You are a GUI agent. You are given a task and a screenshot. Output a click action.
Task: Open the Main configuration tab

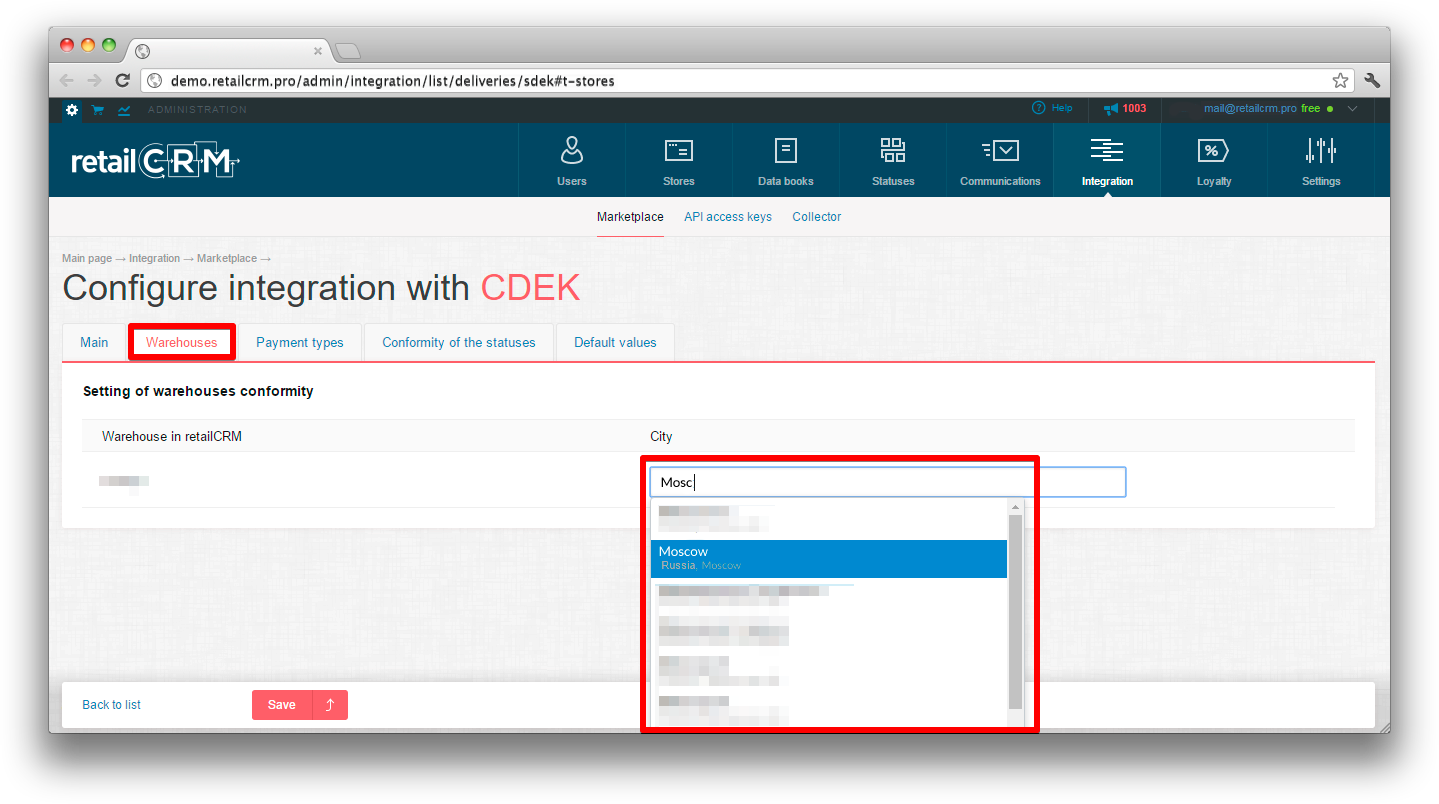94,342
